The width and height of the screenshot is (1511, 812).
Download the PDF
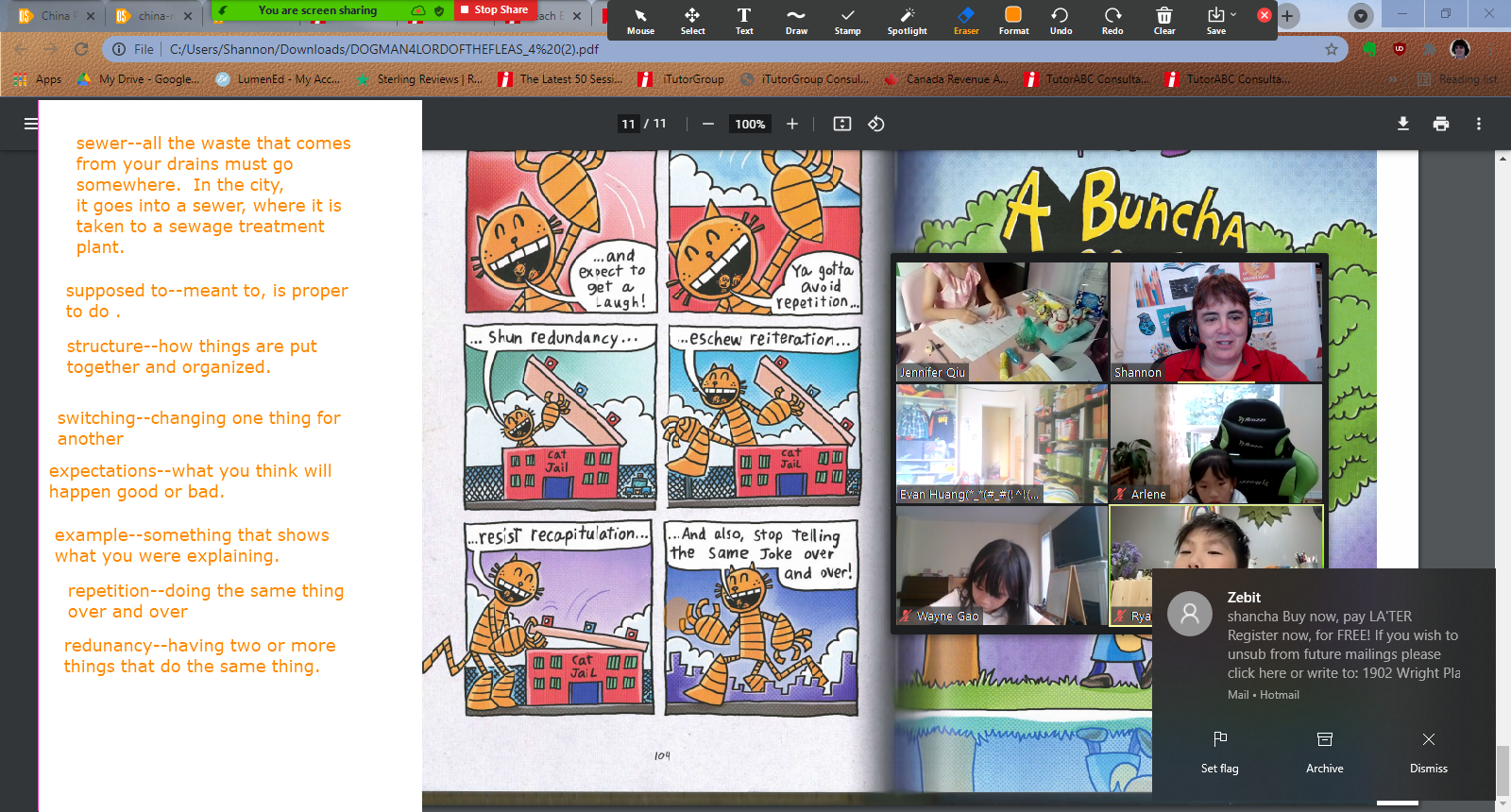(x=1403, y=124)
